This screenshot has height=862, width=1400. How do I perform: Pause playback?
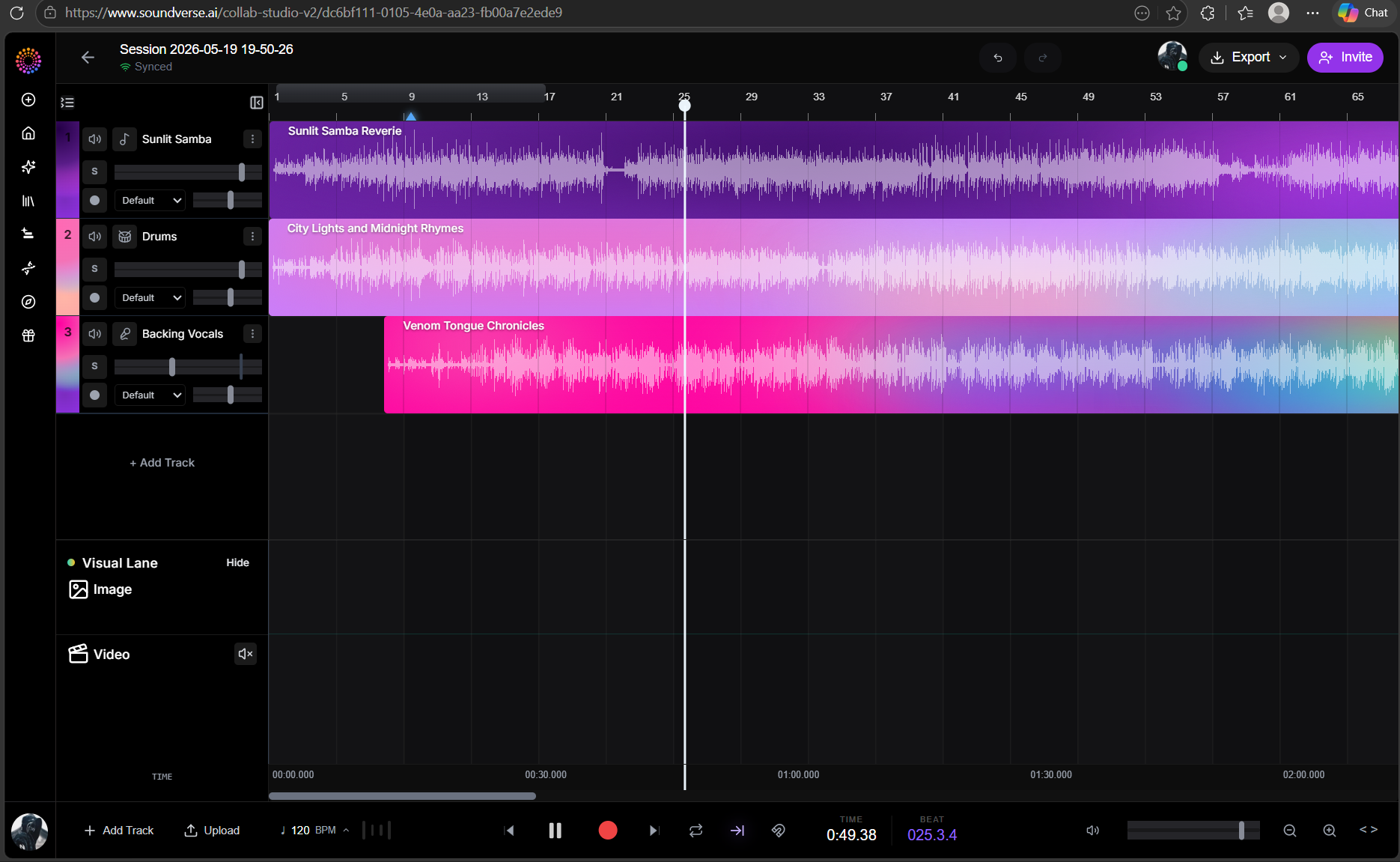(x=555, y=831)
